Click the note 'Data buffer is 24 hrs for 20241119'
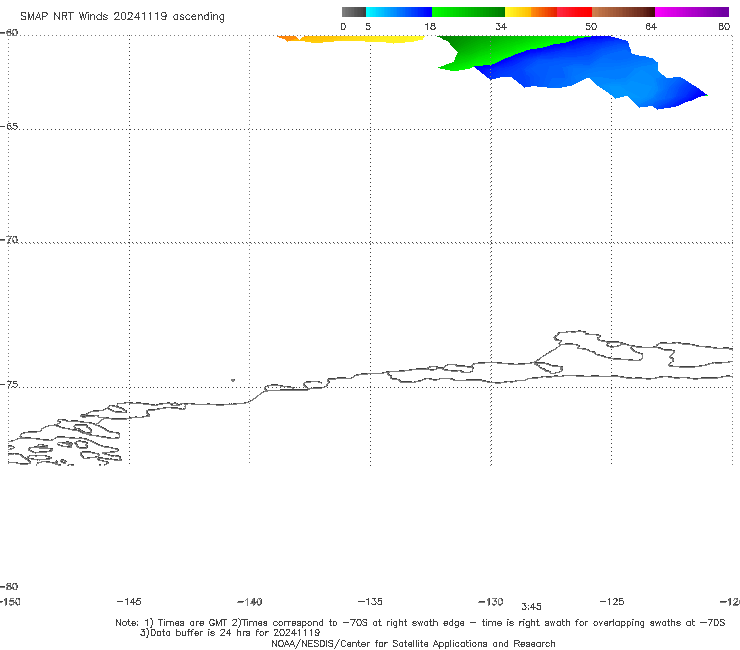Image resolution: width=740 pixels, height=650 pixels. click(x=230, y=633)
